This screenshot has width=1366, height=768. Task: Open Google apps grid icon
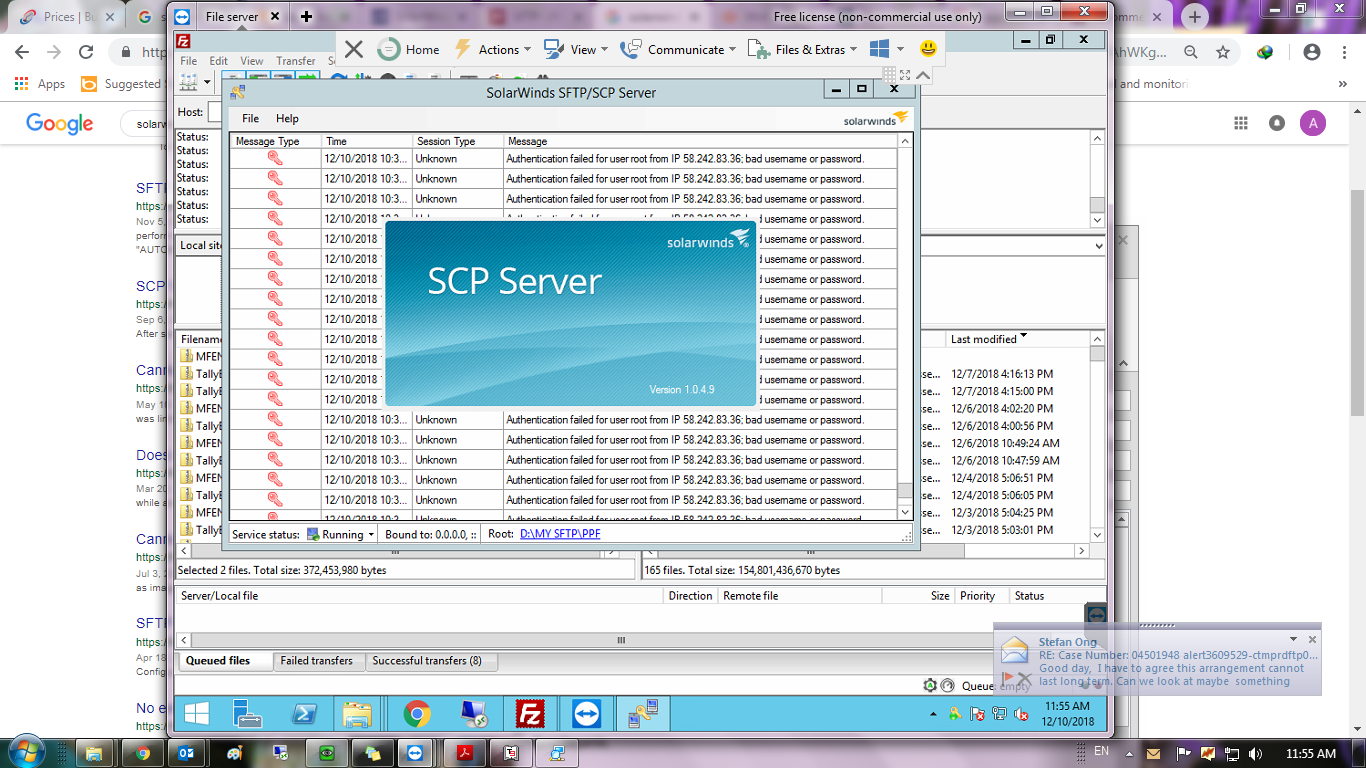(1241, 123)
